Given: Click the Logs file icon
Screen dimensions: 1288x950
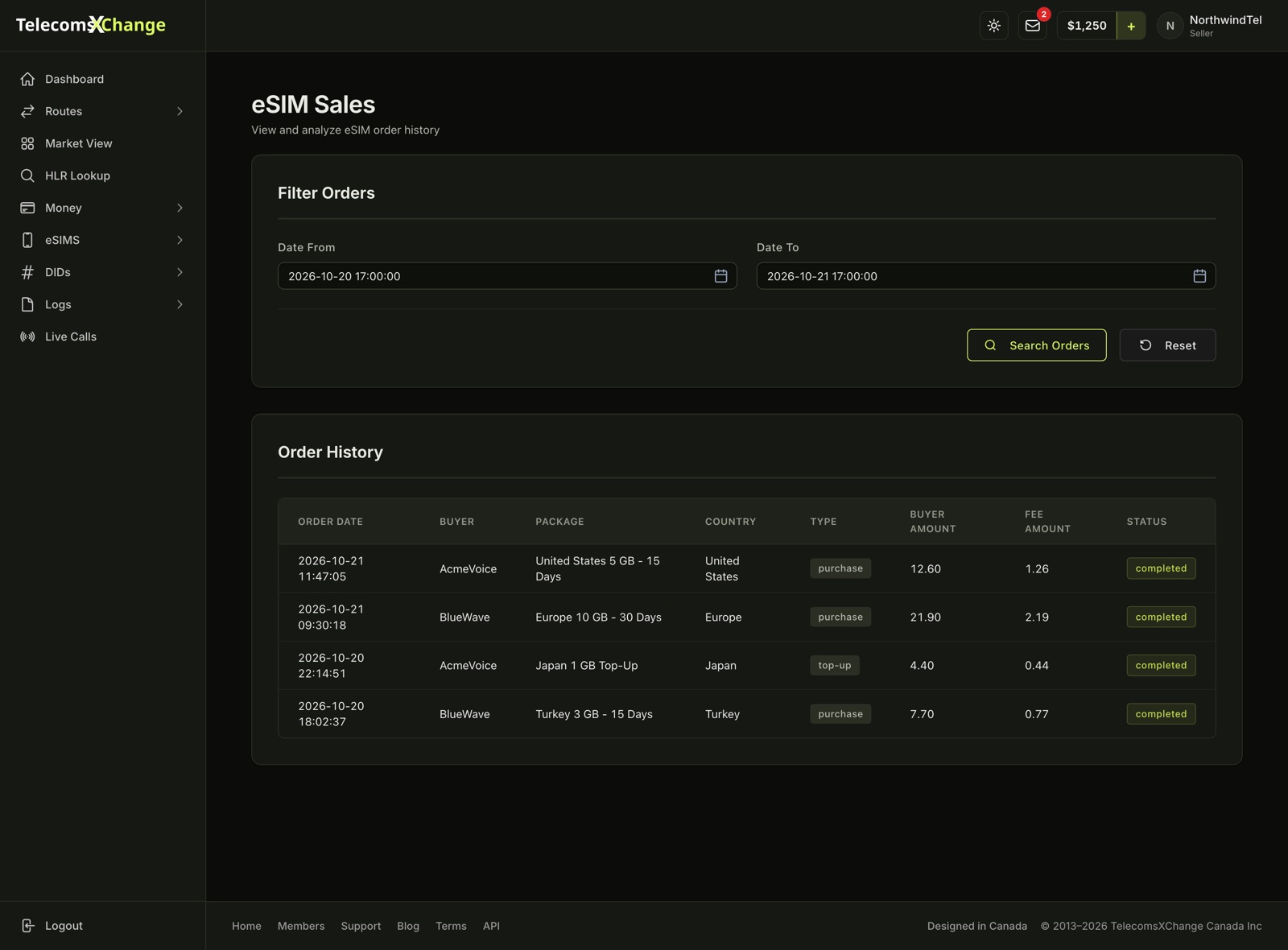Looking at the screenshot, I should [27, 304].
